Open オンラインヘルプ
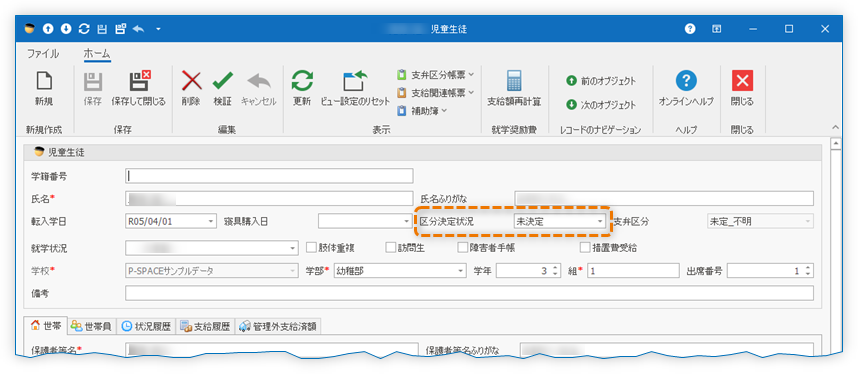Image resolution: width=858 pixels, height=374 pixels. coord(686,89)
